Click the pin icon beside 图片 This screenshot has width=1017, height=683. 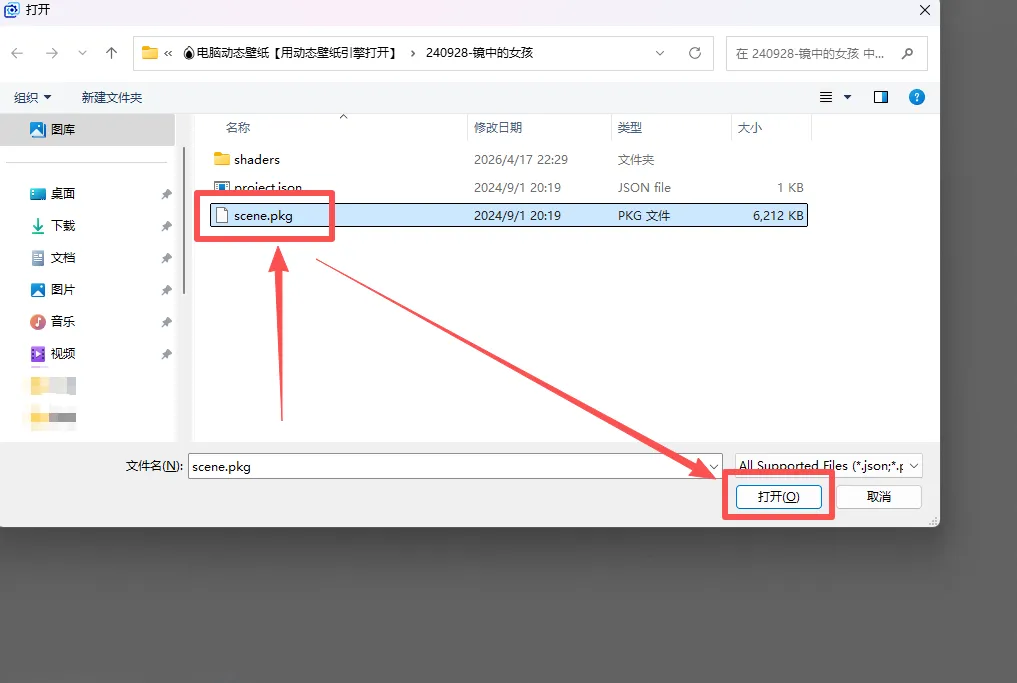coord(167,290)
